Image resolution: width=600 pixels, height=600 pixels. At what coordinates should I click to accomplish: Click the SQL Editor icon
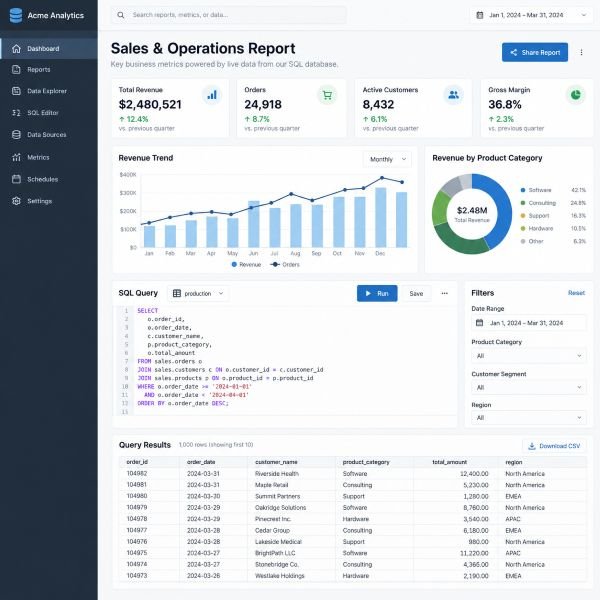click(16, 112)
